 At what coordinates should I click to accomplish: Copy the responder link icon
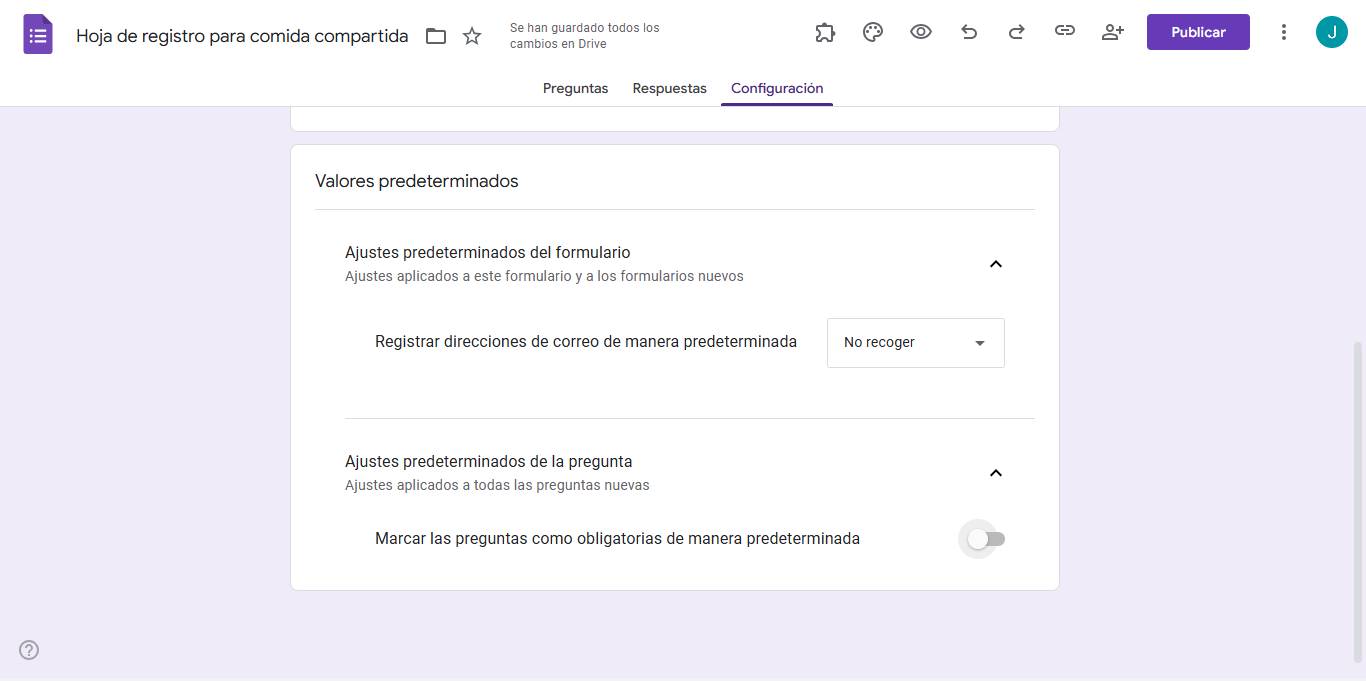(x=1064, y=31)
